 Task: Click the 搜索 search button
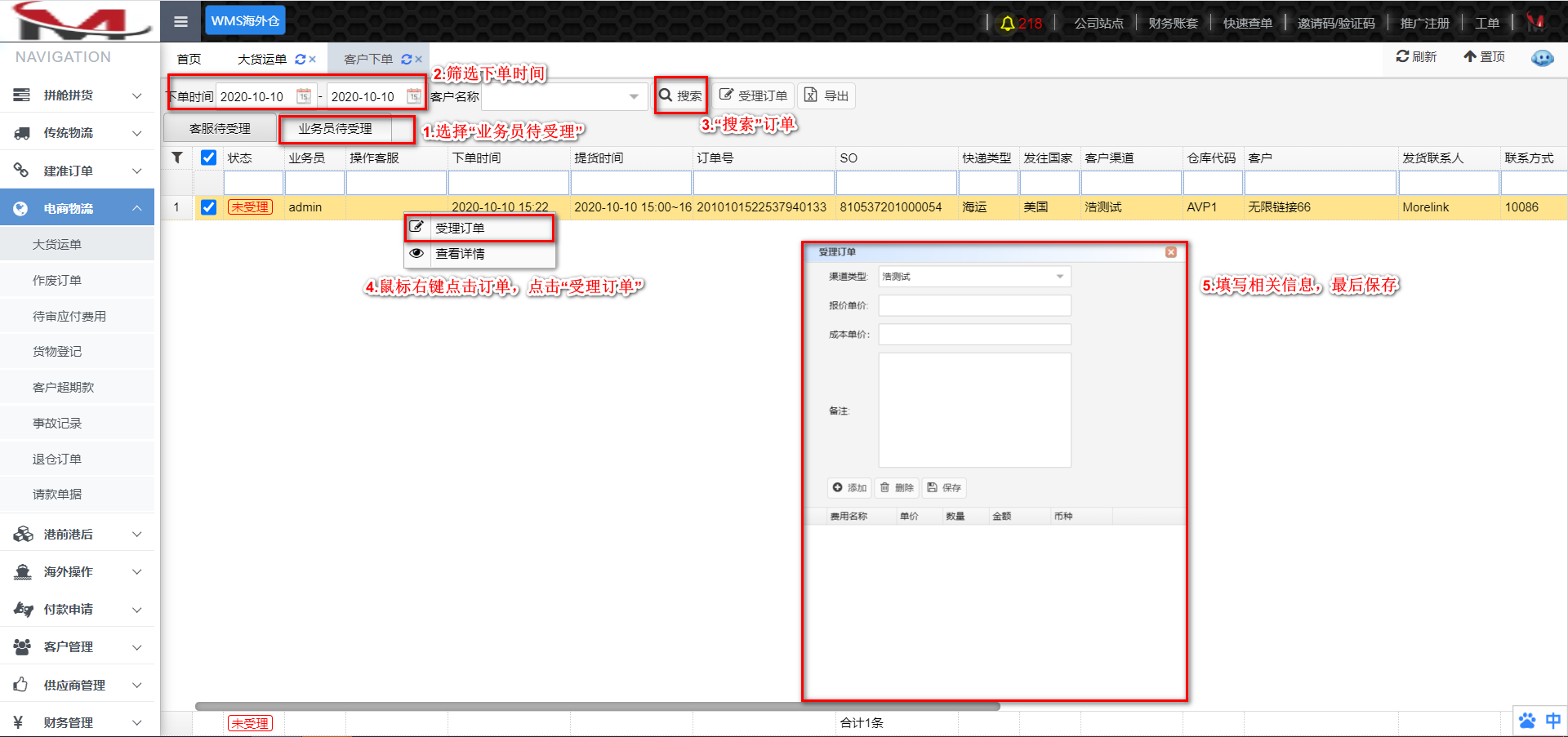pos(681,95)
